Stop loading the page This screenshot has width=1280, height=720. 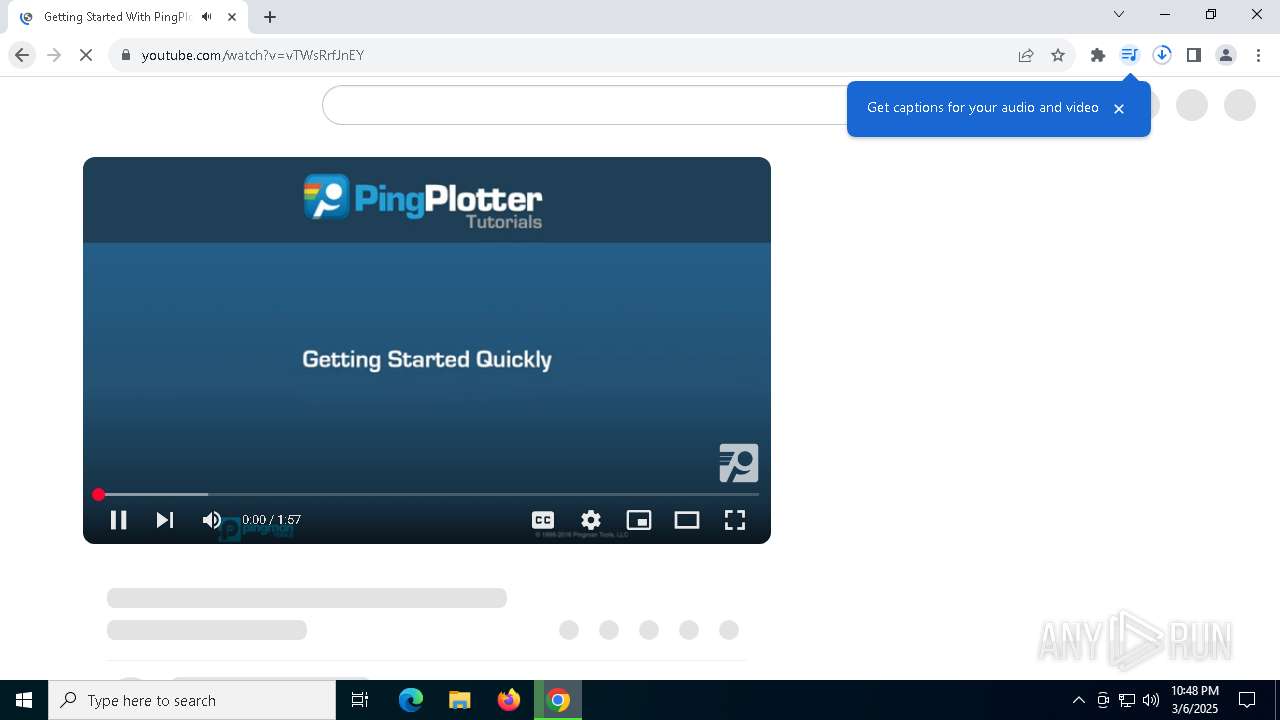(86, 55)
